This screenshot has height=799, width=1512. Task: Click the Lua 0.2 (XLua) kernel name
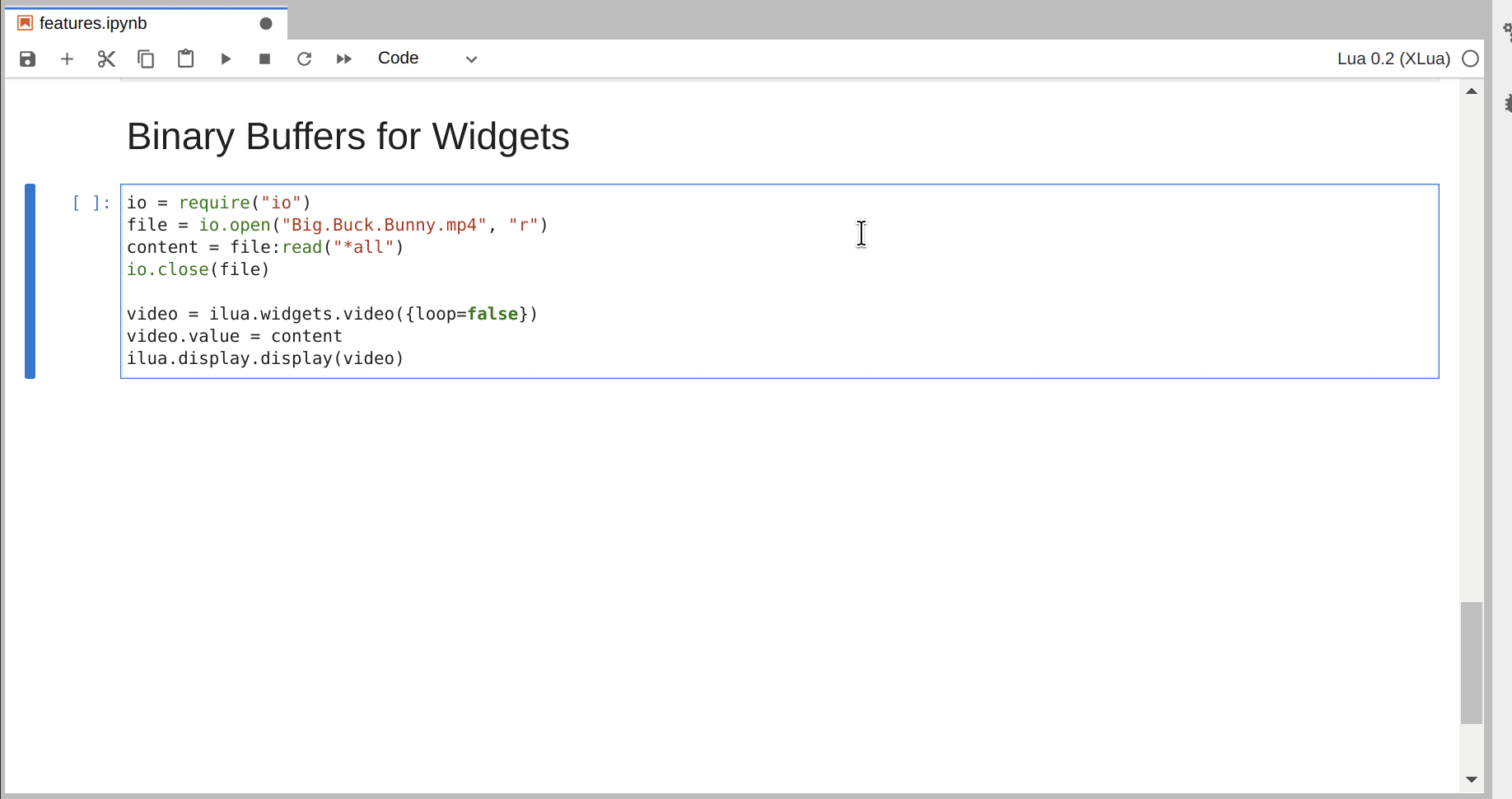pos(1393,58)
